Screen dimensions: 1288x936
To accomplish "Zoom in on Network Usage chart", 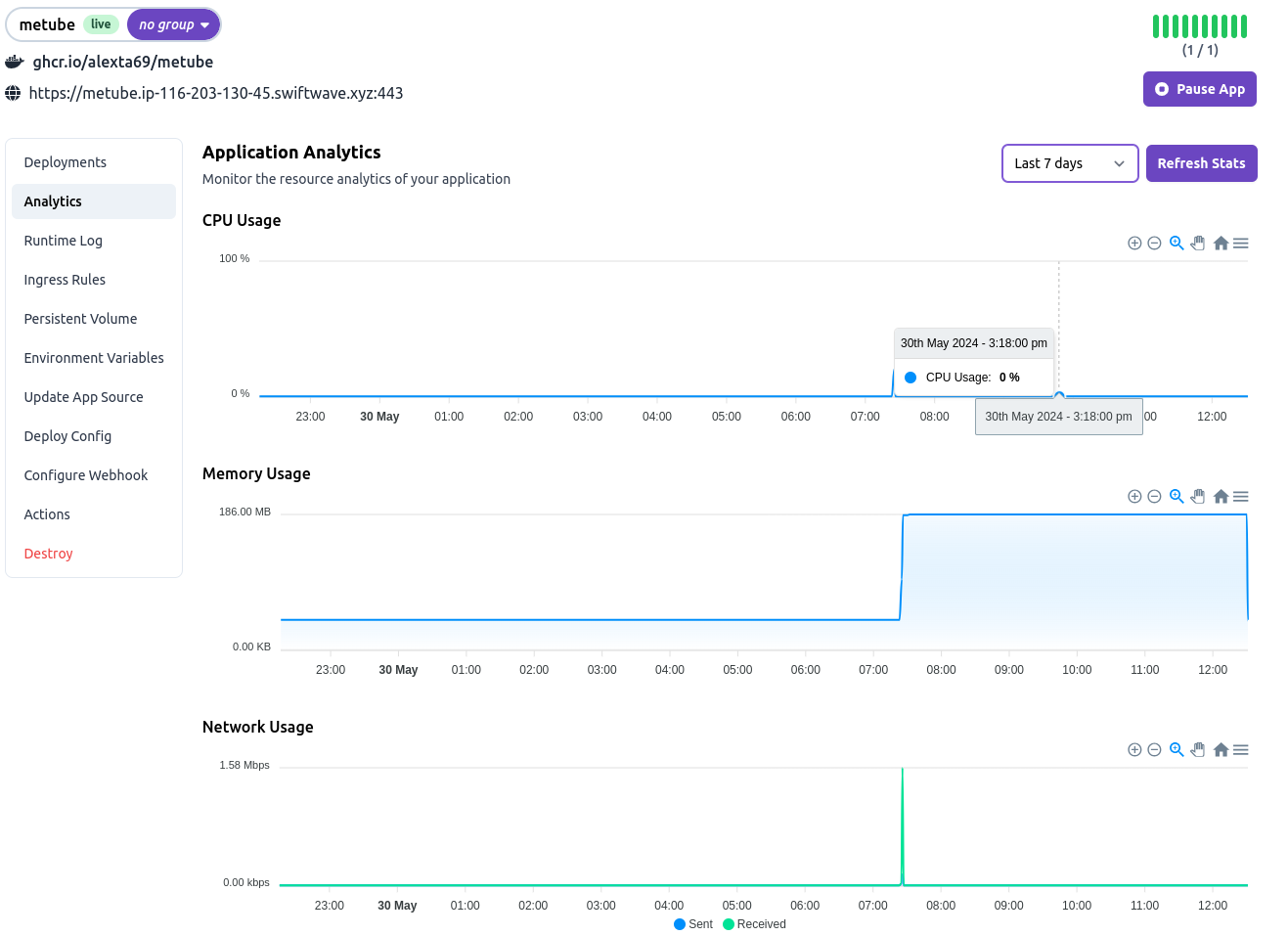I will coord(1134,750).
